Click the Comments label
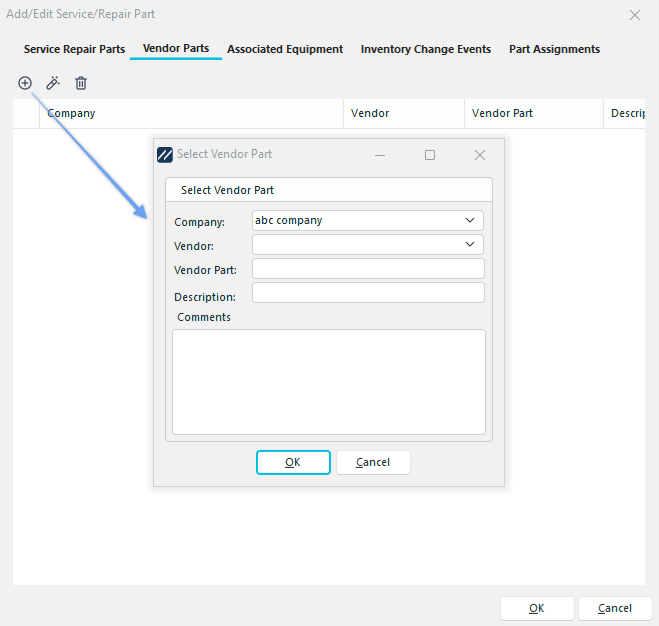Image resolution: width=659 pixels, height=626 pixels. (204, 317)
